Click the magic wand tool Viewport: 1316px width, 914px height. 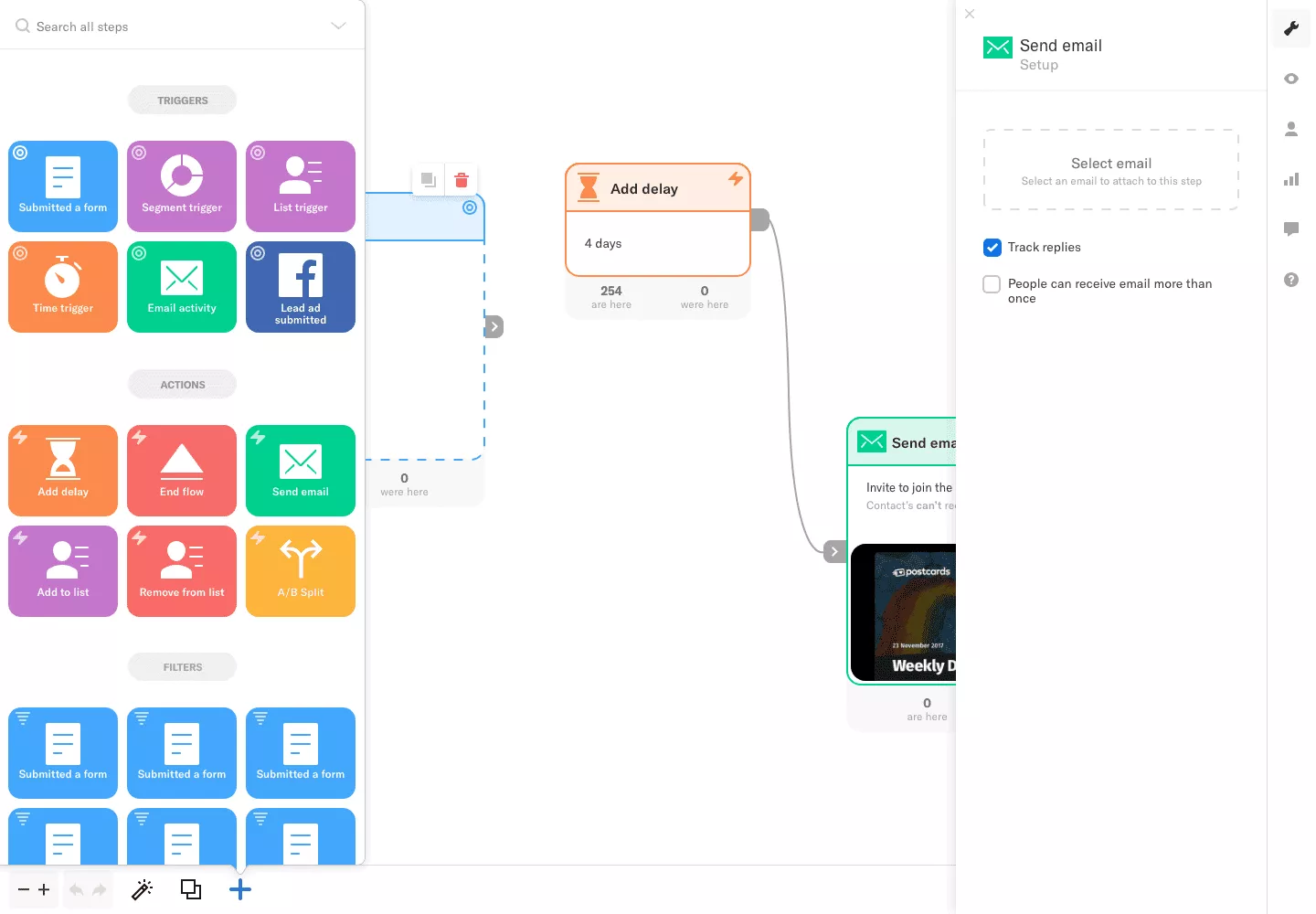(x=143, y=889)
